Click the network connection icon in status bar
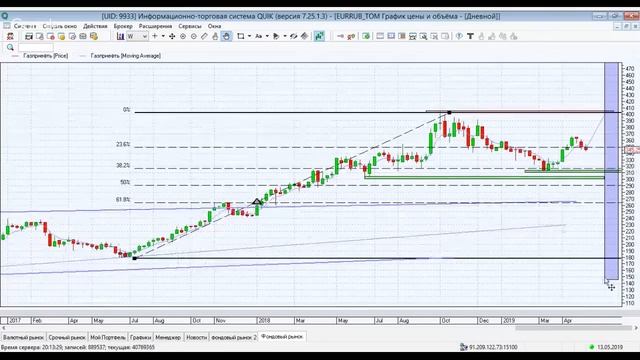The width and height of the screenshot is (640, 360). click(464, 347)
